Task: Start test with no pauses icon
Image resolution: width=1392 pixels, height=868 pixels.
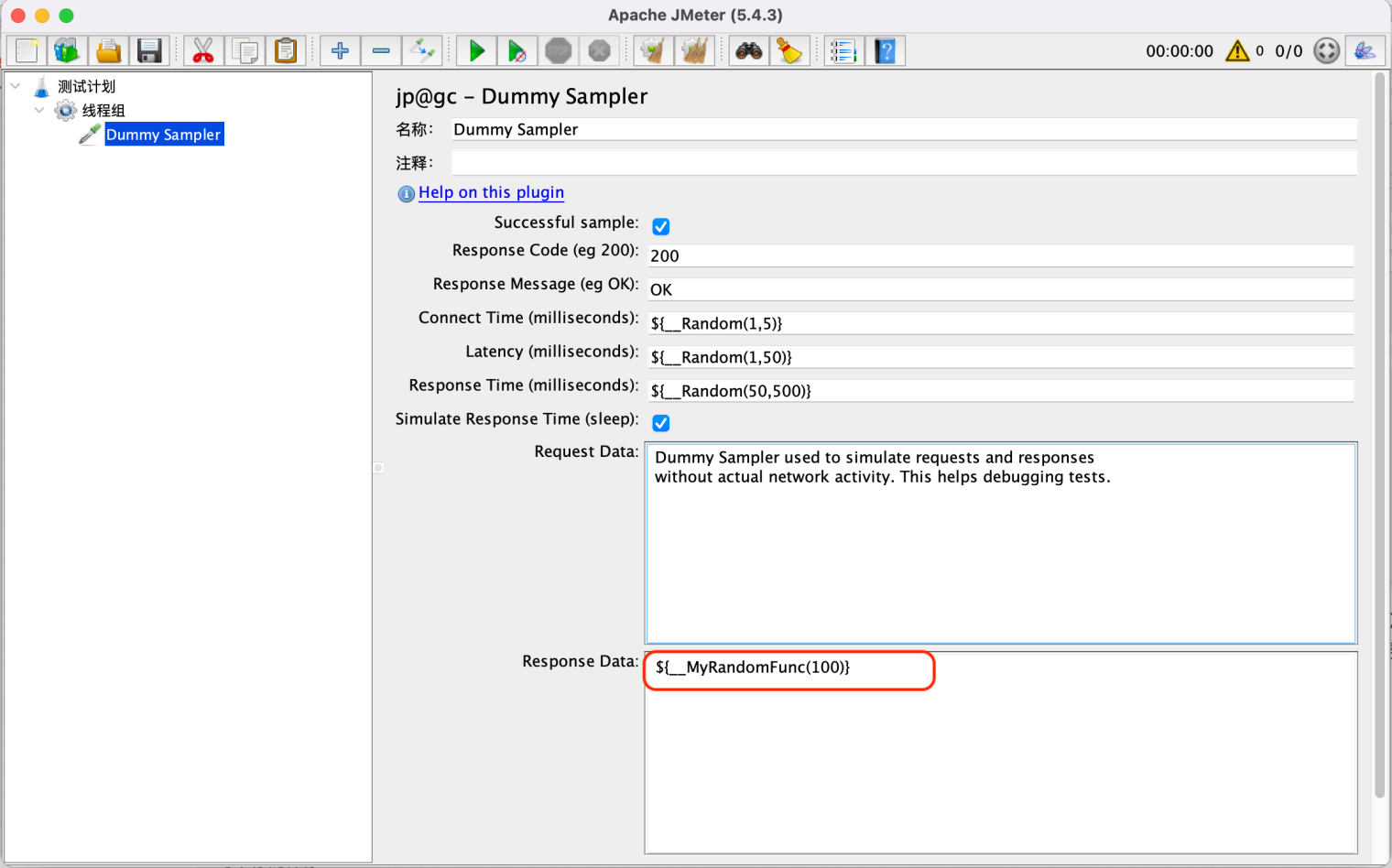Action: 517,50
